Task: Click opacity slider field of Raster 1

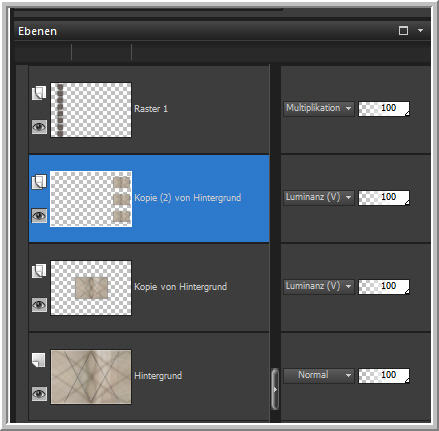Action: [384, 109]
